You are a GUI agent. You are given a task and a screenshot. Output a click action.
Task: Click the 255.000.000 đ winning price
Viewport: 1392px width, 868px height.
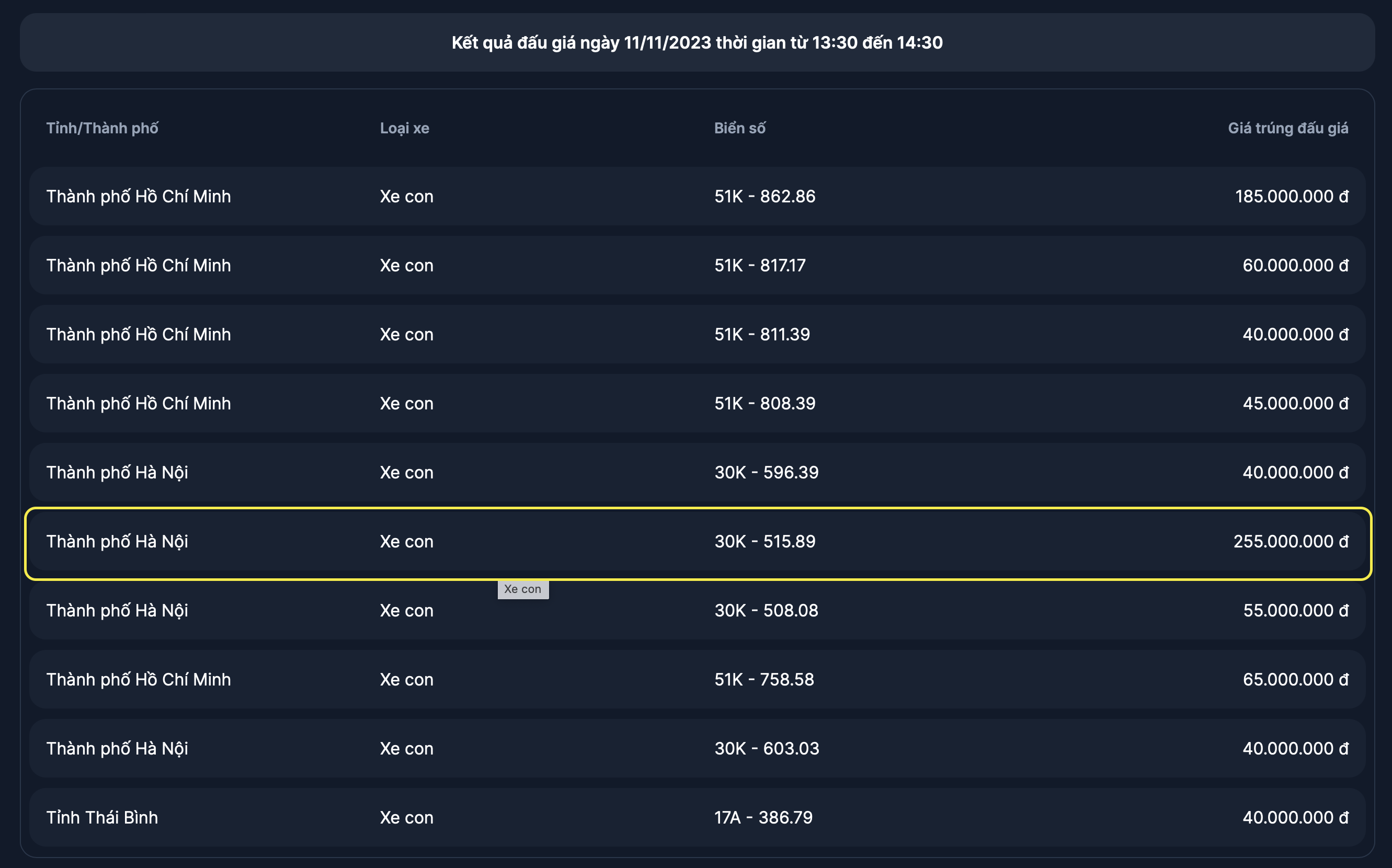pyautogui.click(x=1291, y=541)
